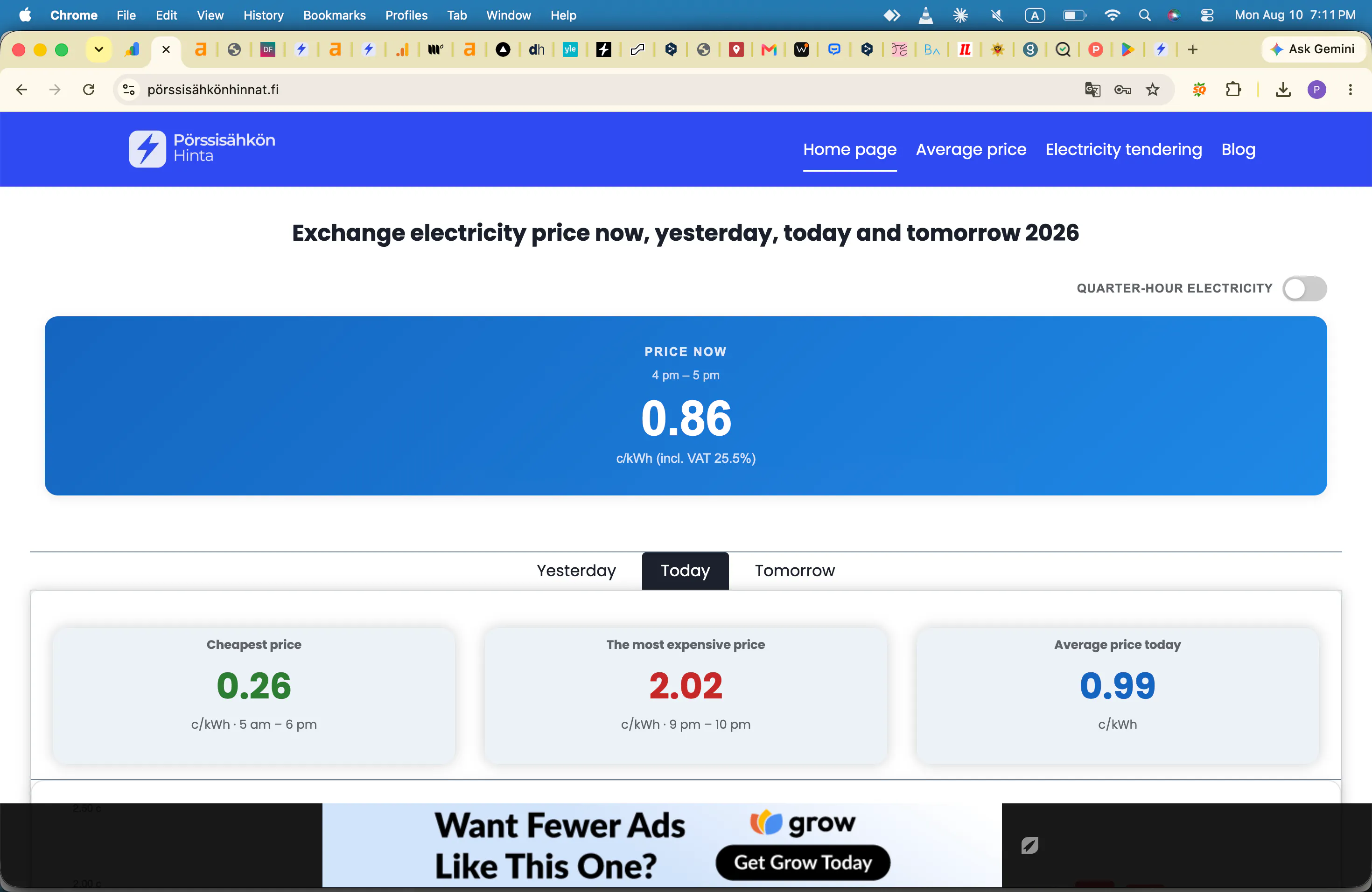This screenshot has height=892, width=1372.
Task: Open the red map pin tab
Action: [x=736, y=49]
